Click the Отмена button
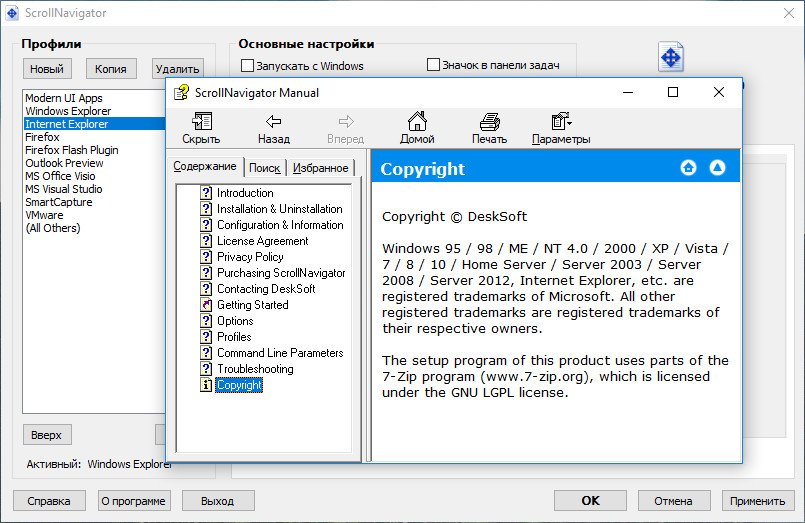 coord(674,500)
